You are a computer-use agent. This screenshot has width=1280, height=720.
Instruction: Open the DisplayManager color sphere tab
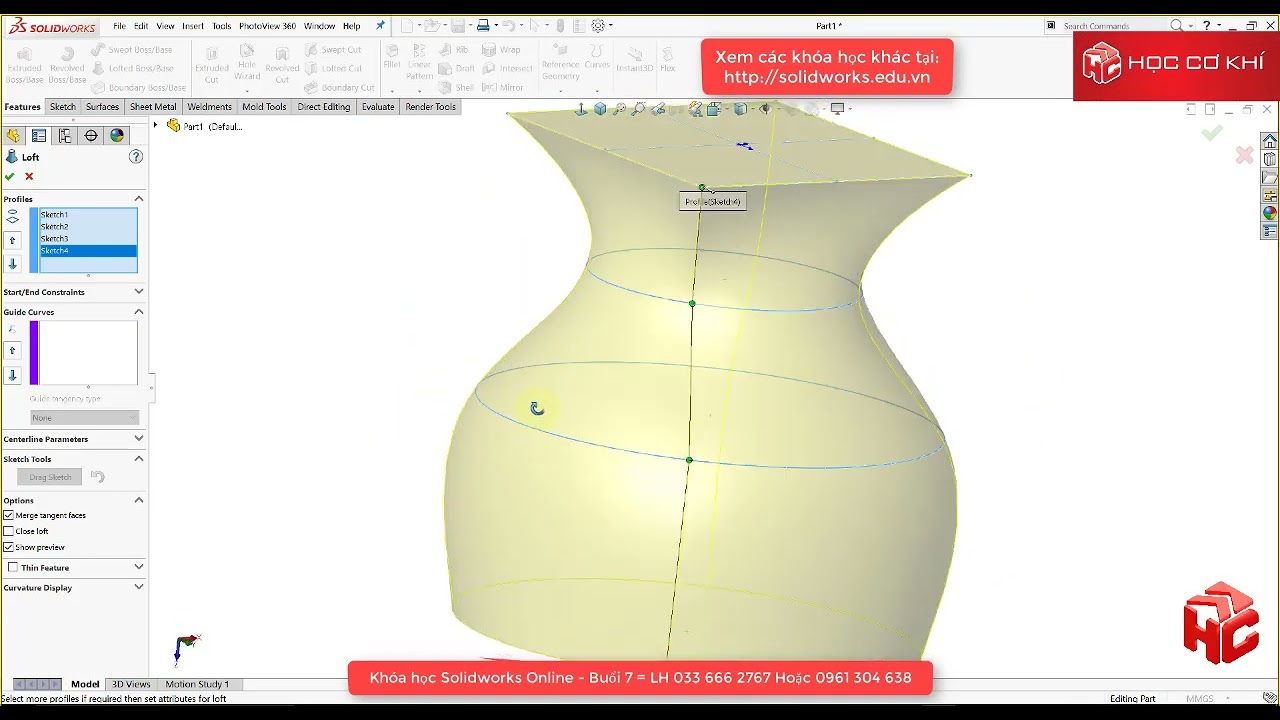point(117,136)
